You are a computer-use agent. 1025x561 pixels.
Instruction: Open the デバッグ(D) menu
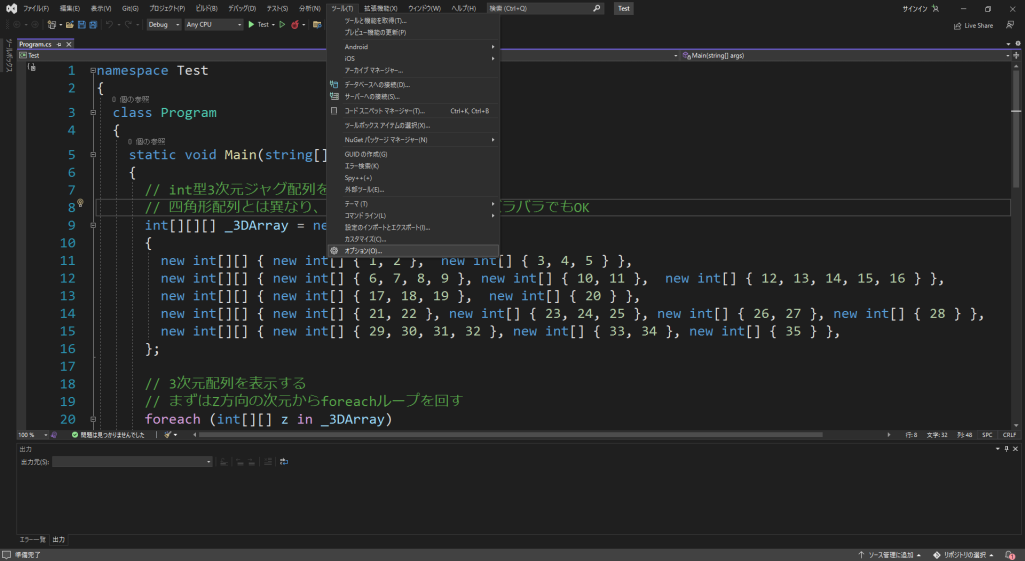pos(242,8)
